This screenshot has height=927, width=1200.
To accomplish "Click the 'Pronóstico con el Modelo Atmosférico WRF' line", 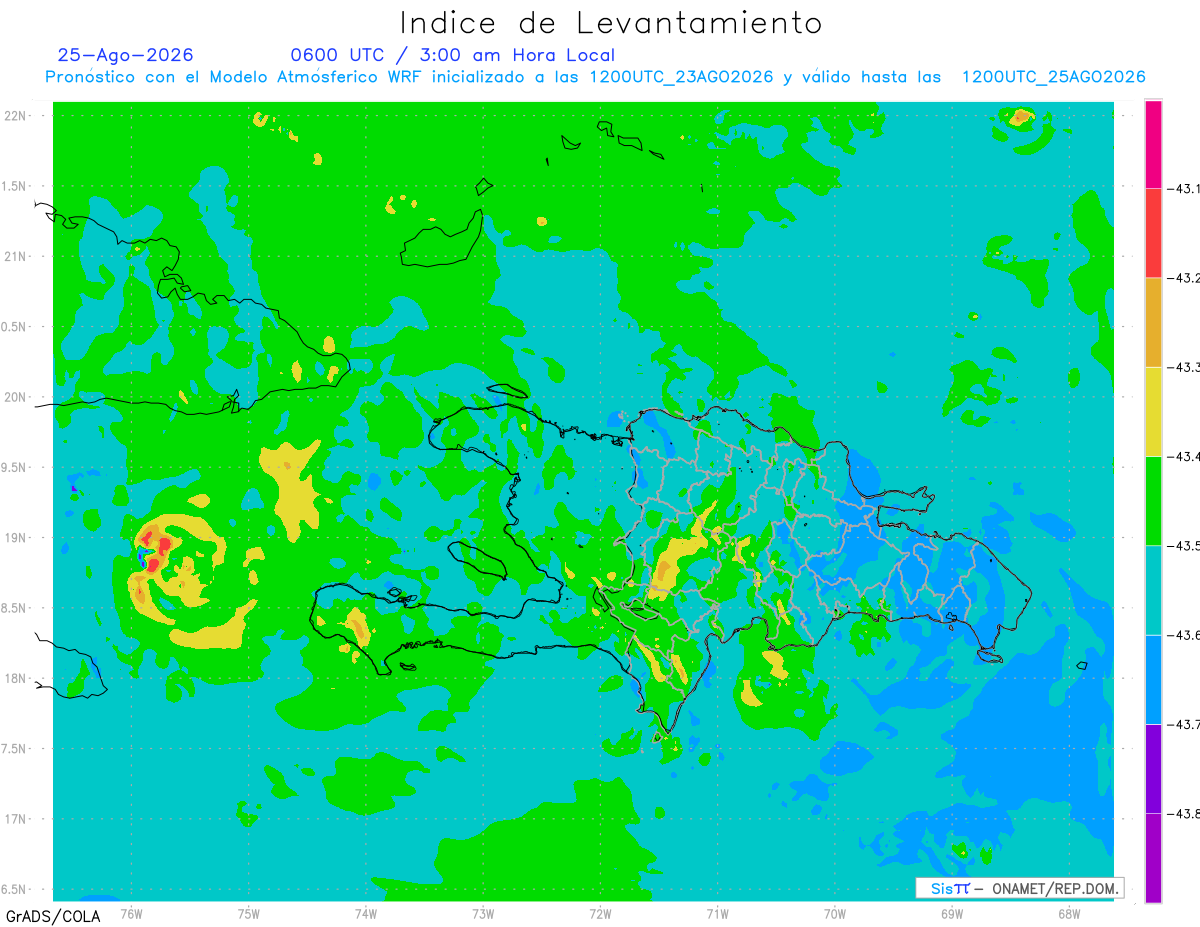I will tap(595, 77).
